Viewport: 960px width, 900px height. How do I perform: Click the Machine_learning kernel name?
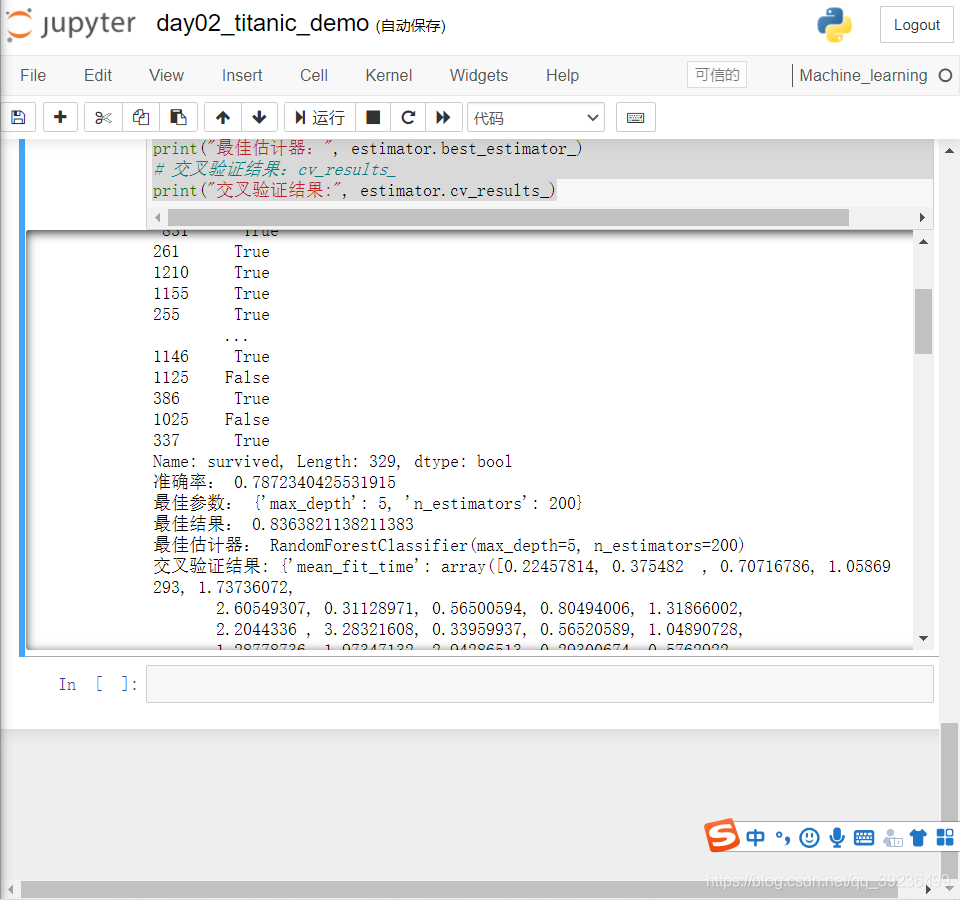coord(863,75)
